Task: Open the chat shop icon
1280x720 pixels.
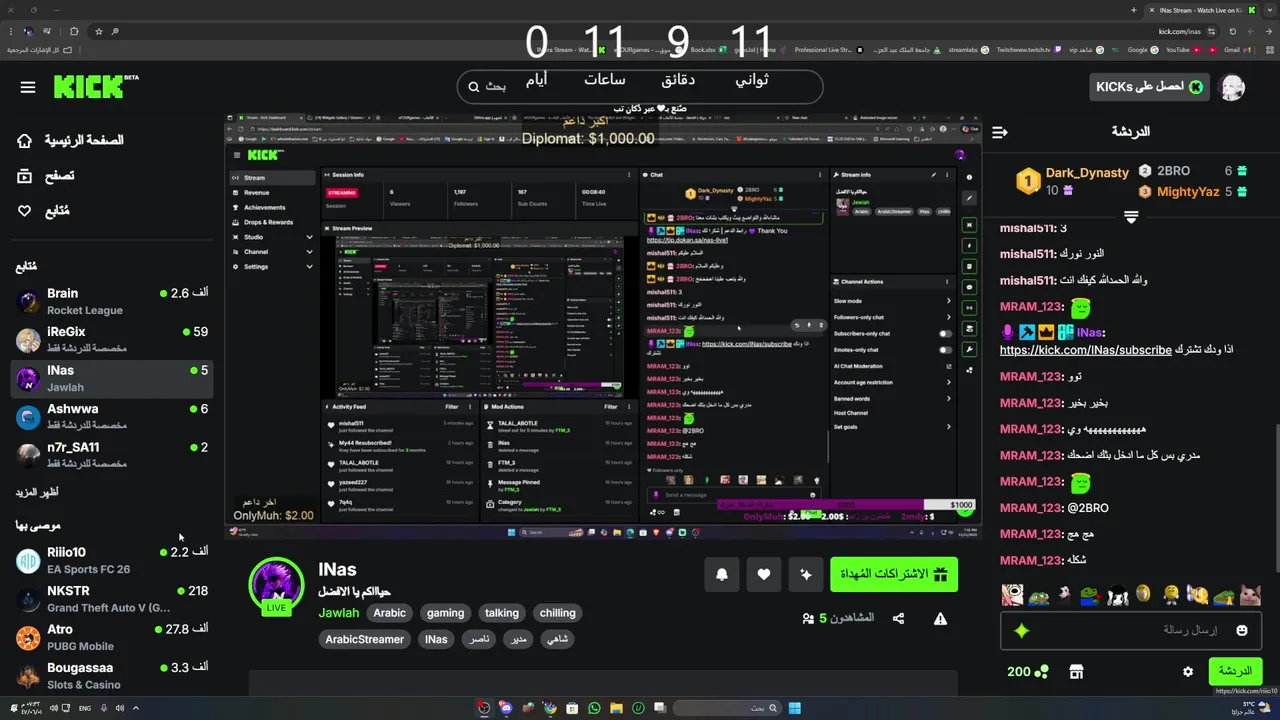Action: pyautogui.click(x=1076, y=672)
